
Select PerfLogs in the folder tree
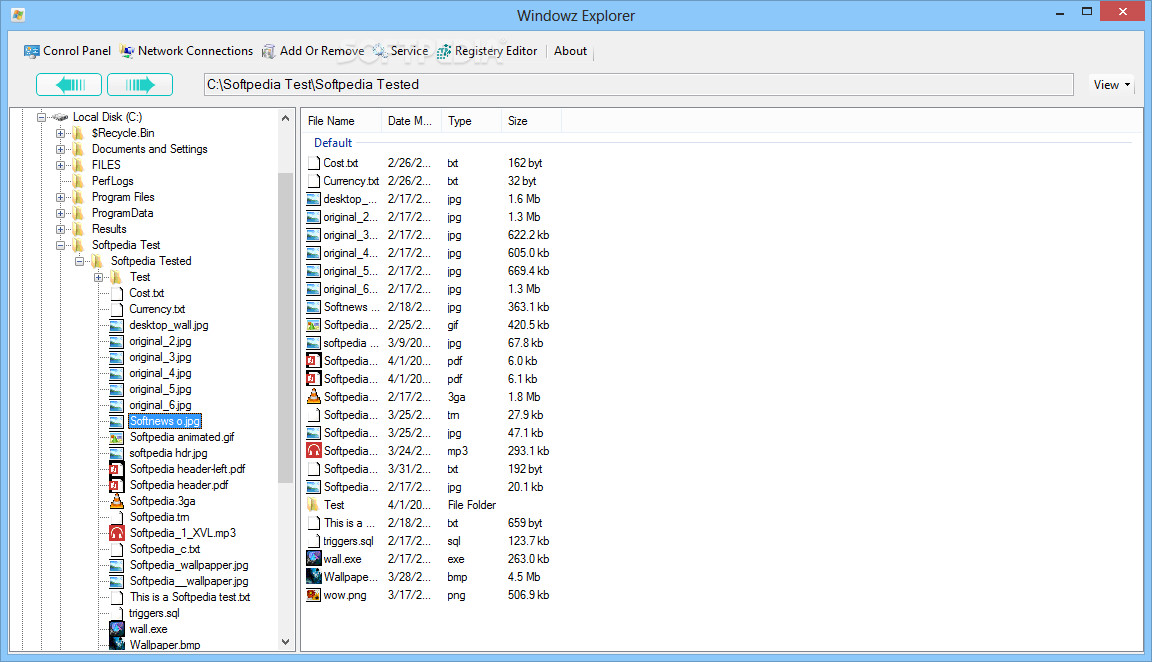point(112,181)
